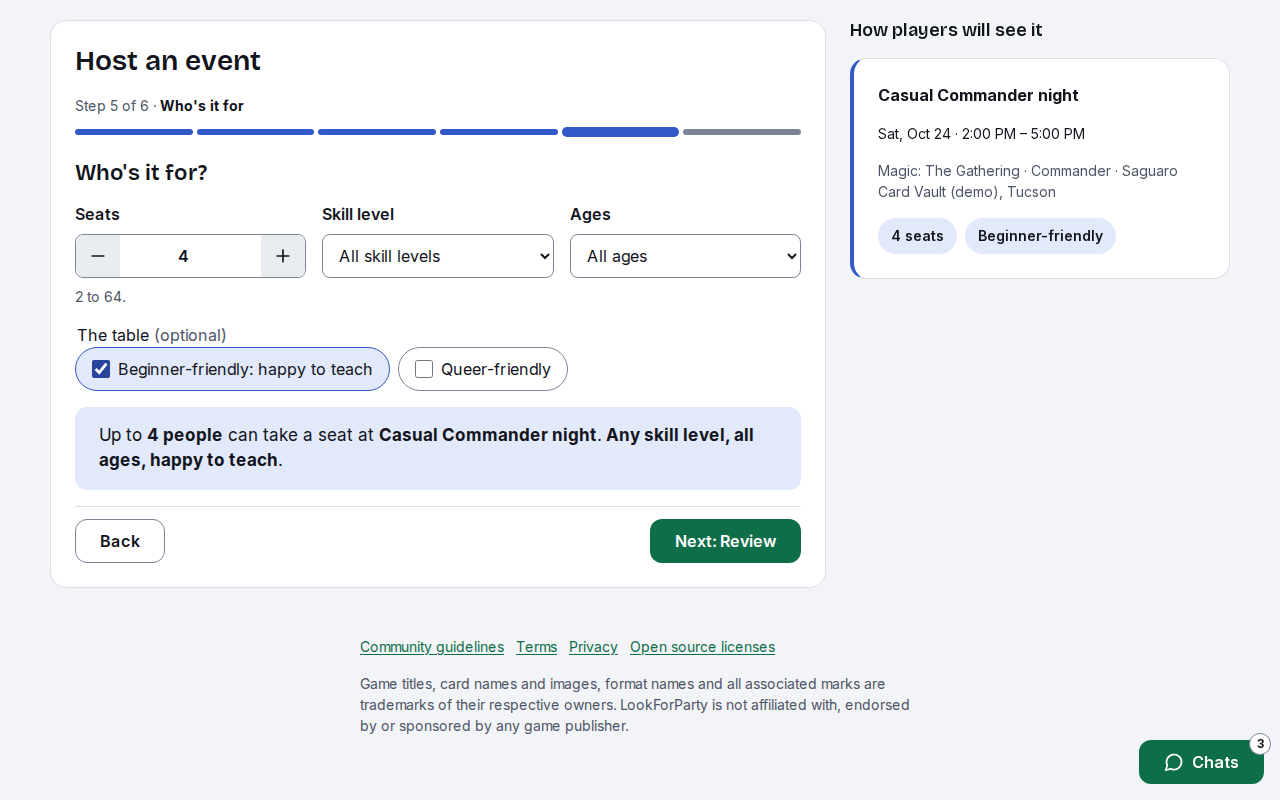Click the first step progress segment

click(x=134, y=132)
